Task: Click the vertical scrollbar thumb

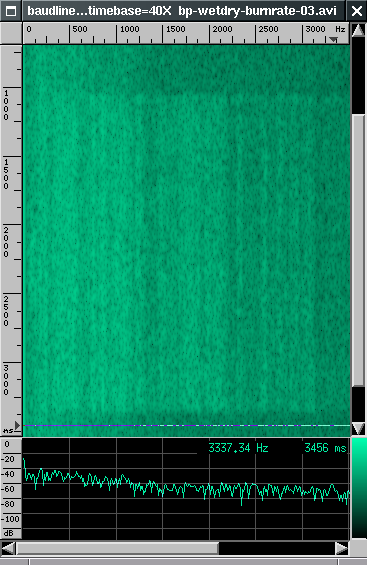Action: [358, 250]
